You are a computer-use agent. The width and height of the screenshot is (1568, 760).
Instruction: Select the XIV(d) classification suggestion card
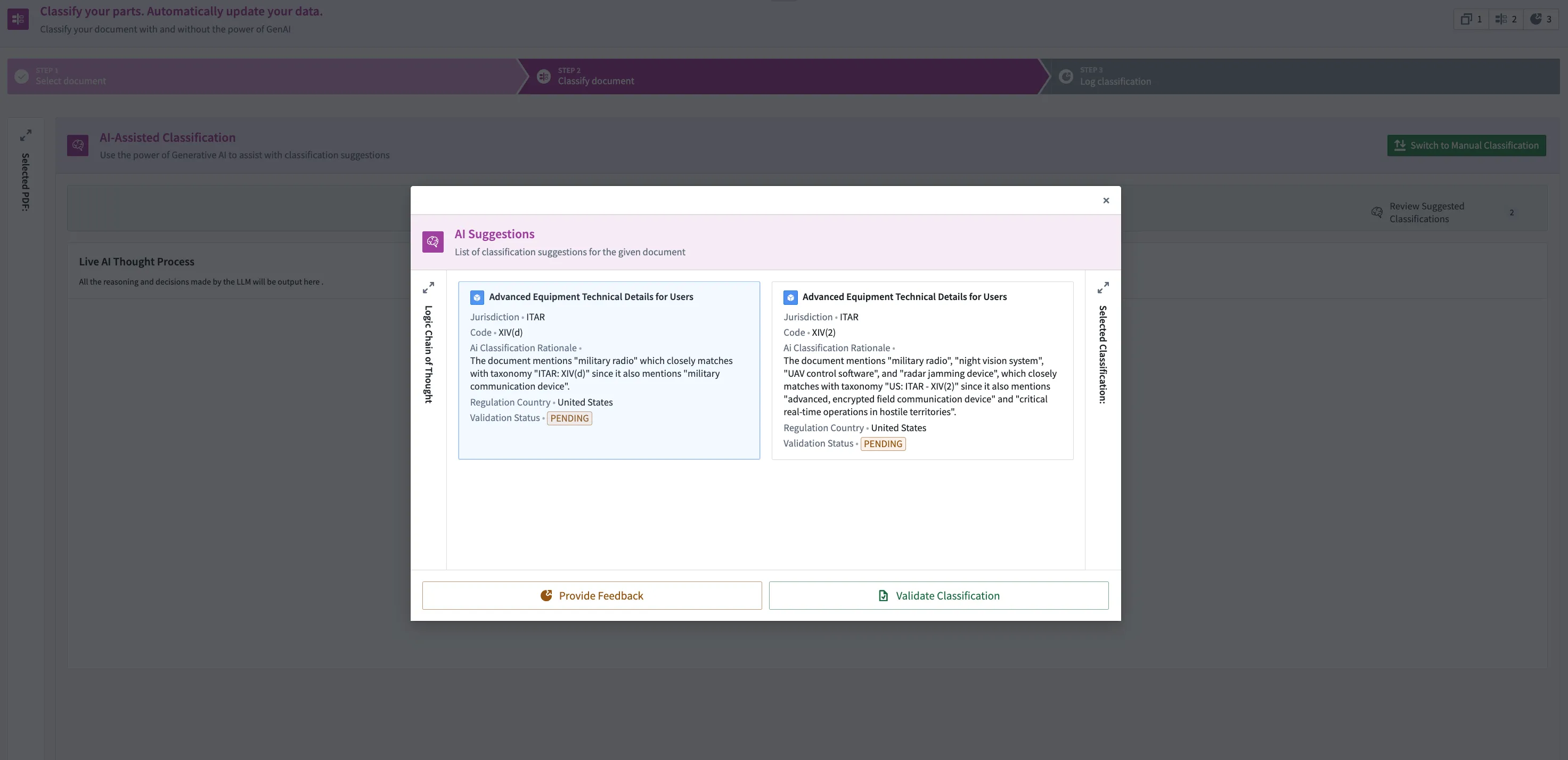click(609, 439)
